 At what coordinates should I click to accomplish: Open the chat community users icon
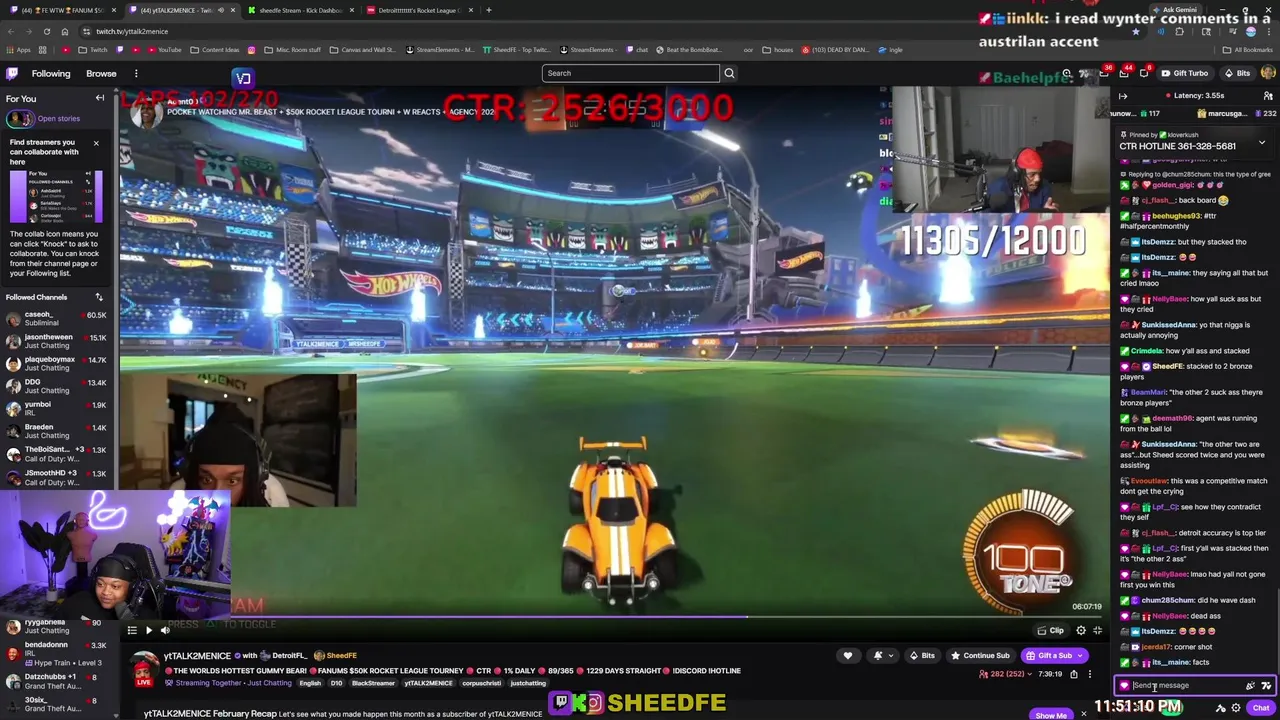point(1268,96)
